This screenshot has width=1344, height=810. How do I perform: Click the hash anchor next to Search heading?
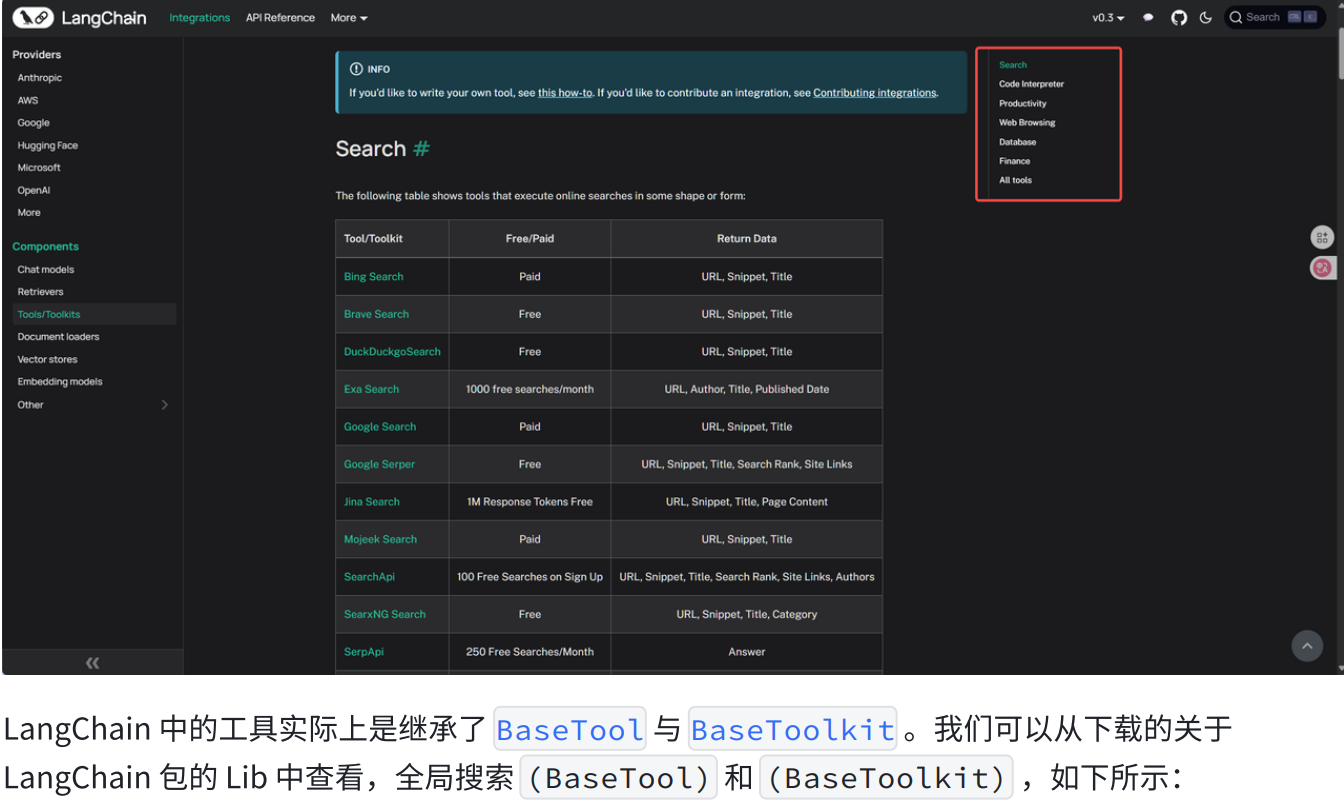(421, 149)
